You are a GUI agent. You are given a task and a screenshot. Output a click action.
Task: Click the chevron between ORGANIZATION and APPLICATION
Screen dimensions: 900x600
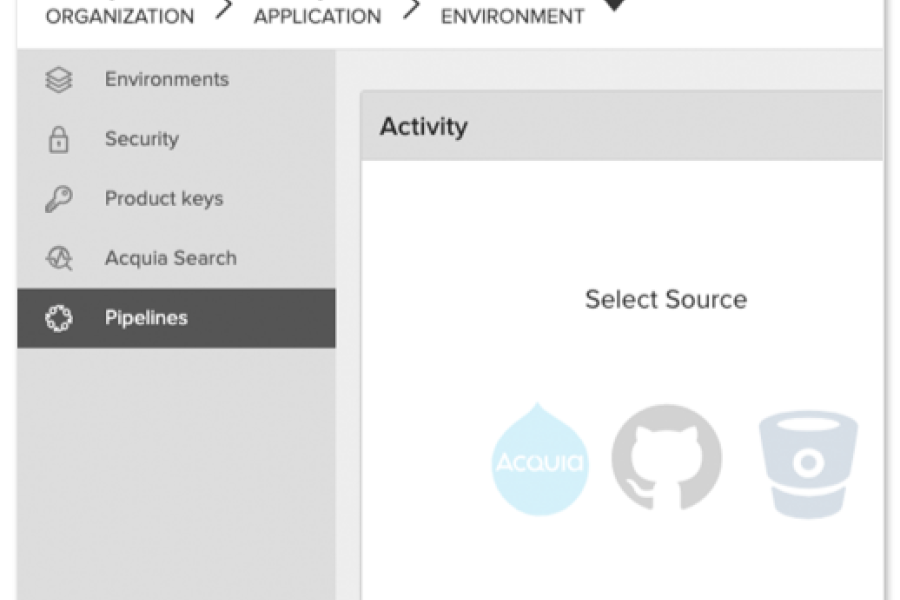pos(224,12)
